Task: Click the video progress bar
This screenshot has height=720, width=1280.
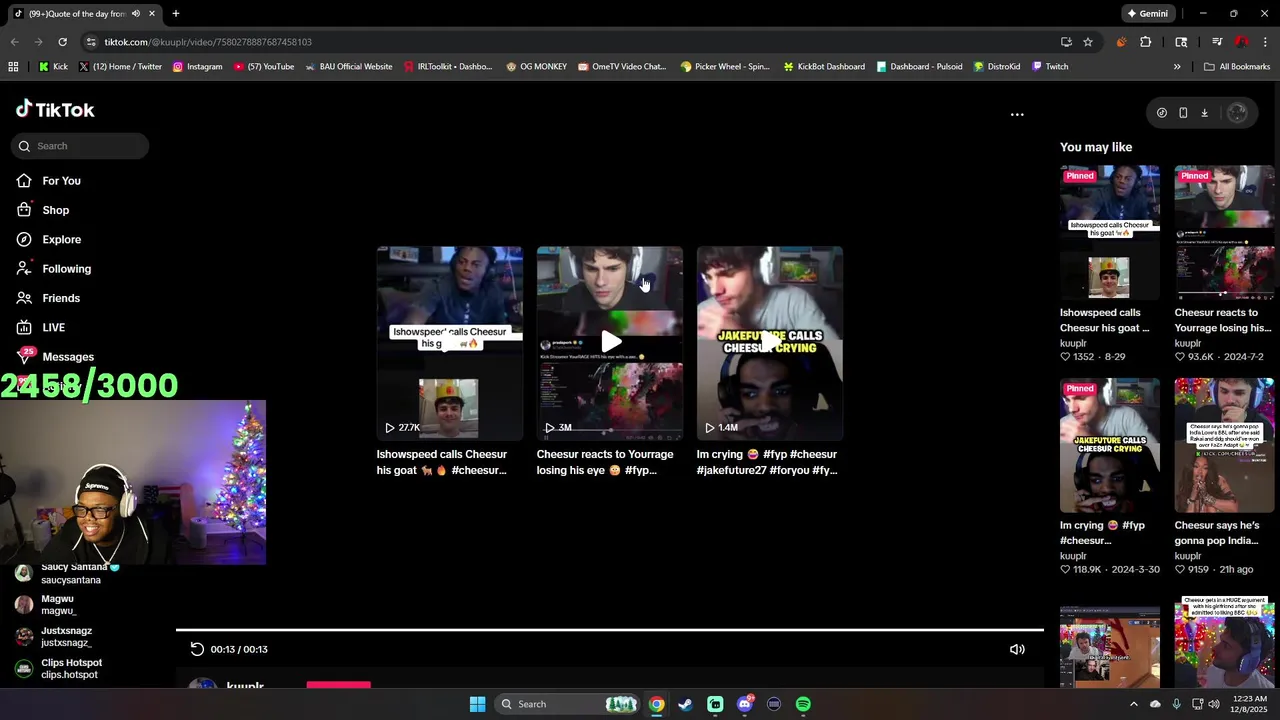Action: [610, 630]
